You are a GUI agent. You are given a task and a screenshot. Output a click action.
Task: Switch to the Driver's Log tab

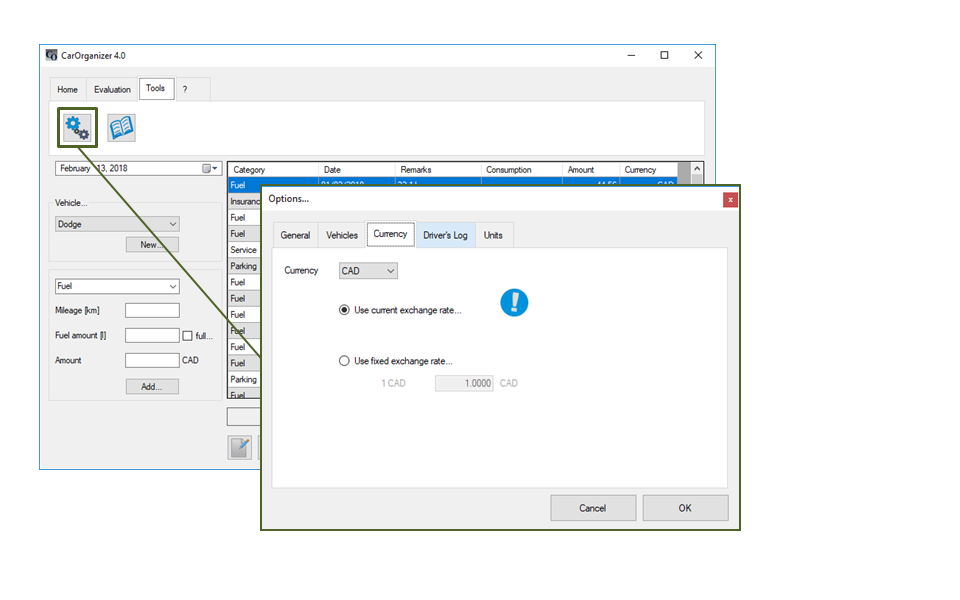pyautogui.click(x=445, y=235)
